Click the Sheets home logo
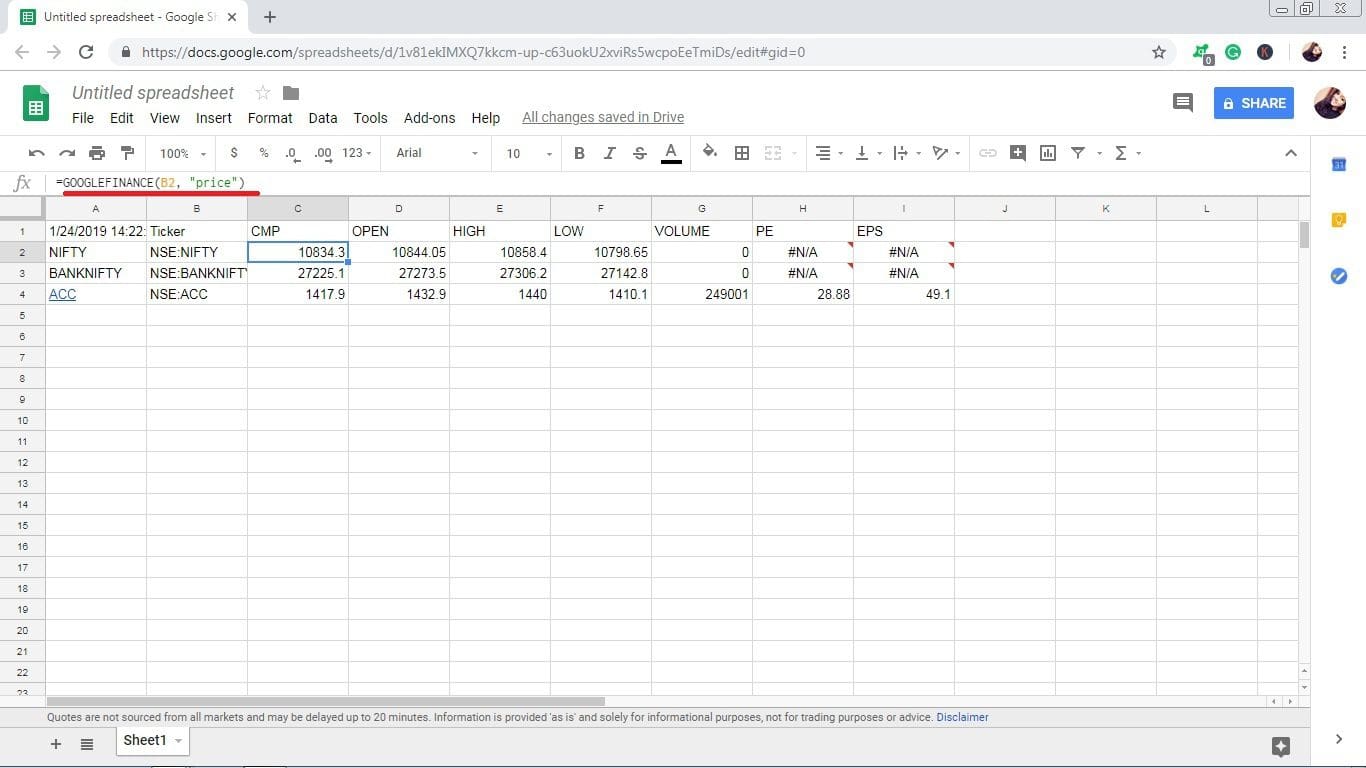Screen dimensions: 1366x768 click(36, 104)
